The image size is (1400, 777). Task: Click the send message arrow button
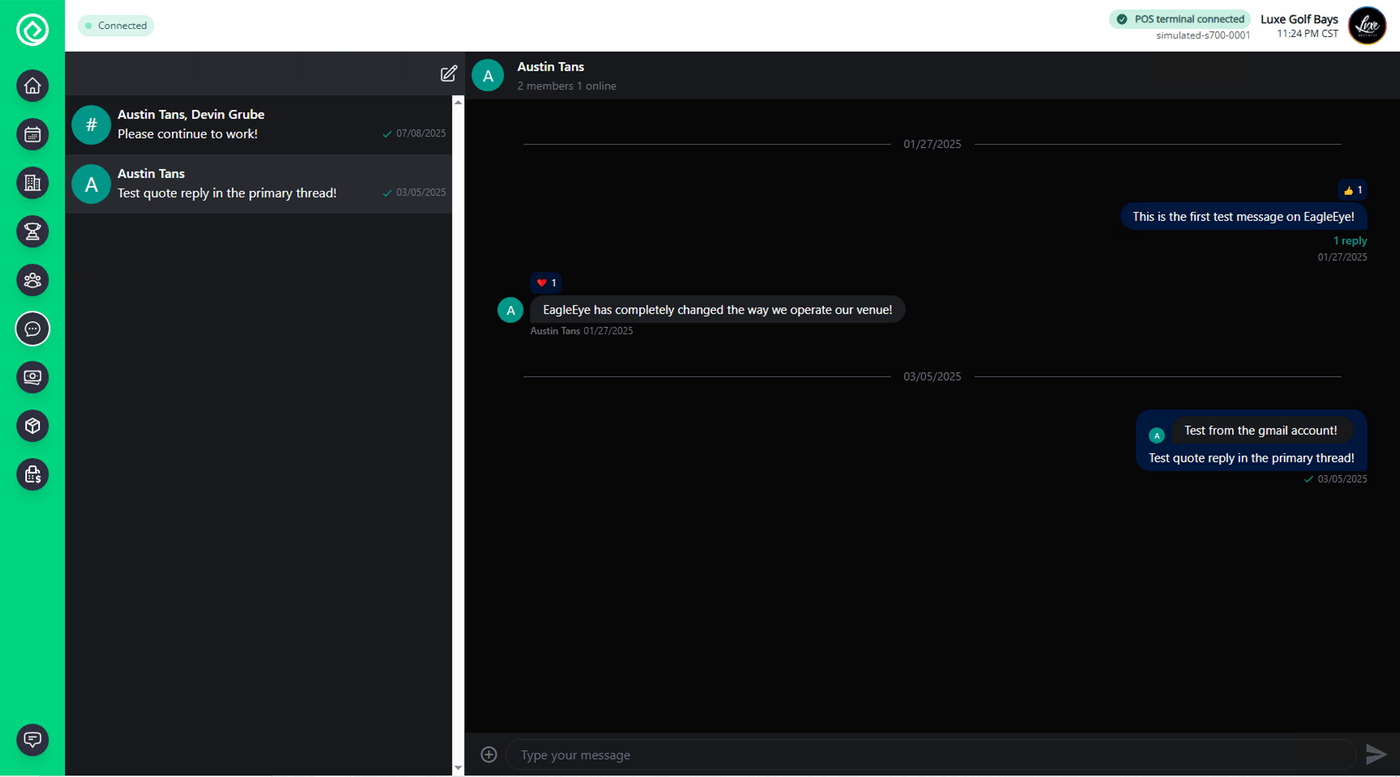1376,754
